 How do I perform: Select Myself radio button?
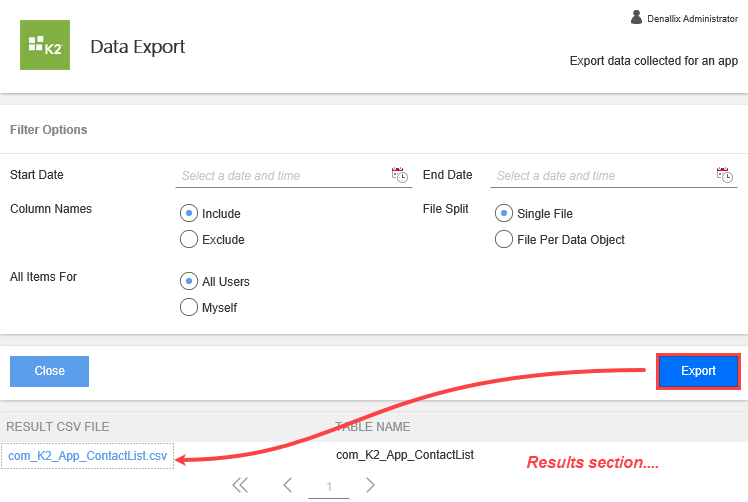[189, 307]
